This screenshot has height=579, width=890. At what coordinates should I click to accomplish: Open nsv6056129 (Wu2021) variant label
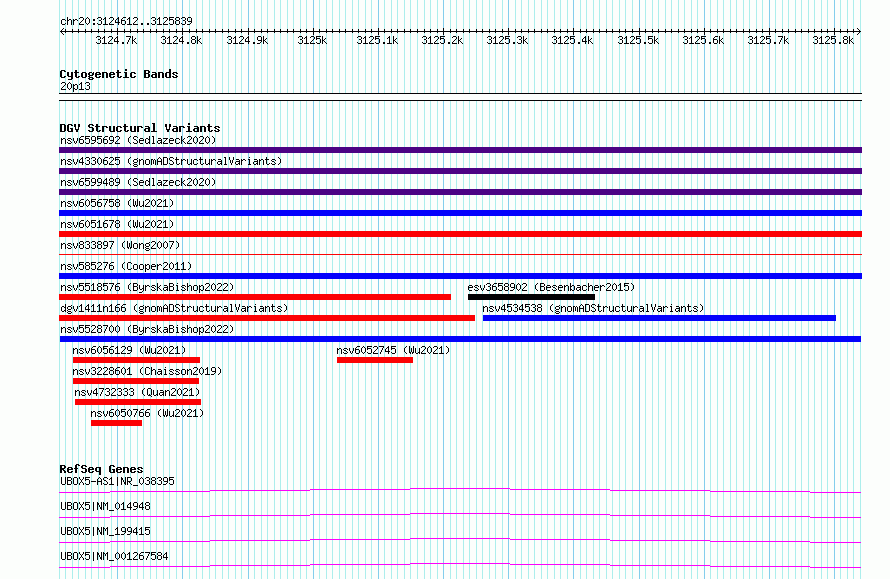point(129,350)
